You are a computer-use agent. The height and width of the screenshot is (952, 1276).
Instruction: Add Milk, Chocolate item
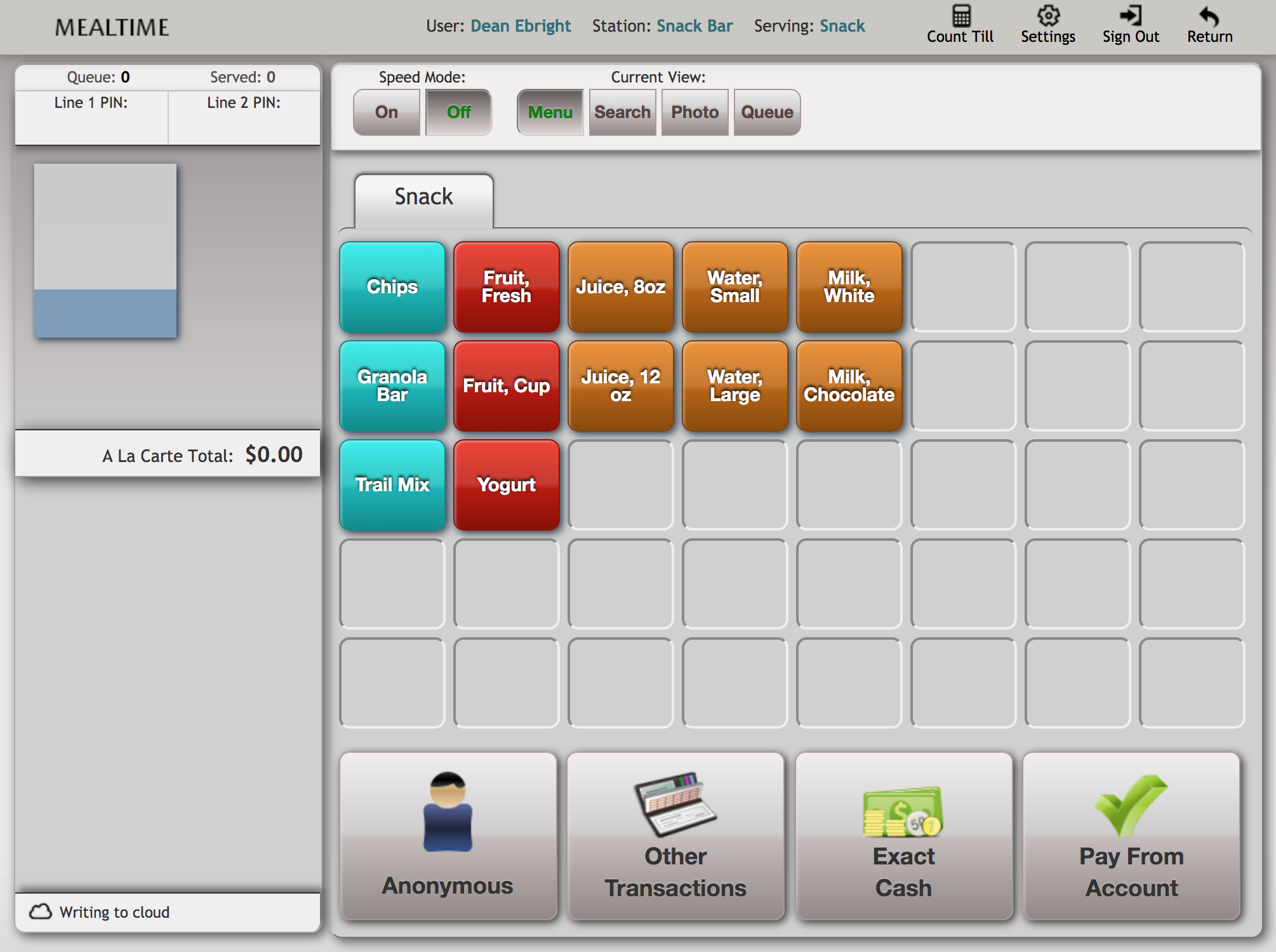849,386
